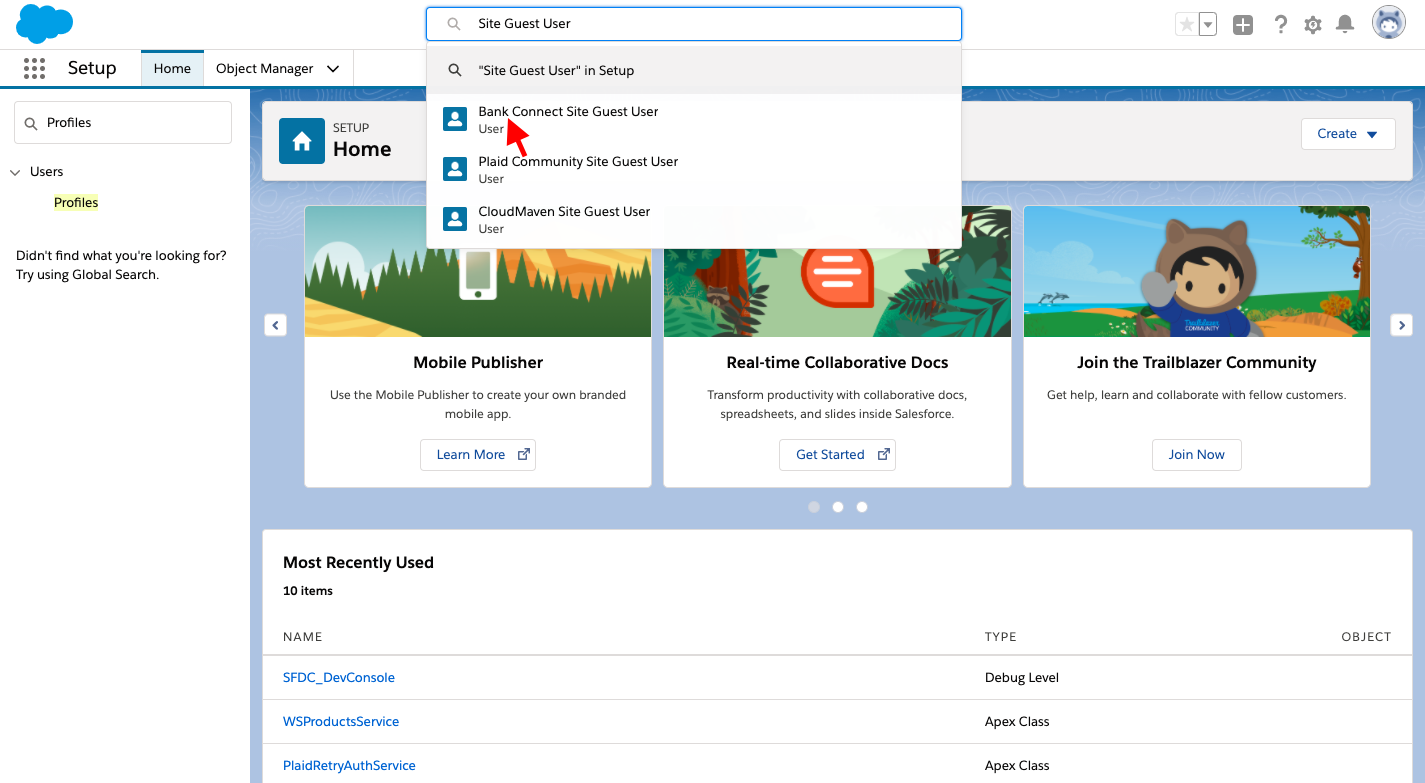The width and height of the screenshot is (1425, 783).
Task: Open the WSProductsService link
Action: coord(341,721)
